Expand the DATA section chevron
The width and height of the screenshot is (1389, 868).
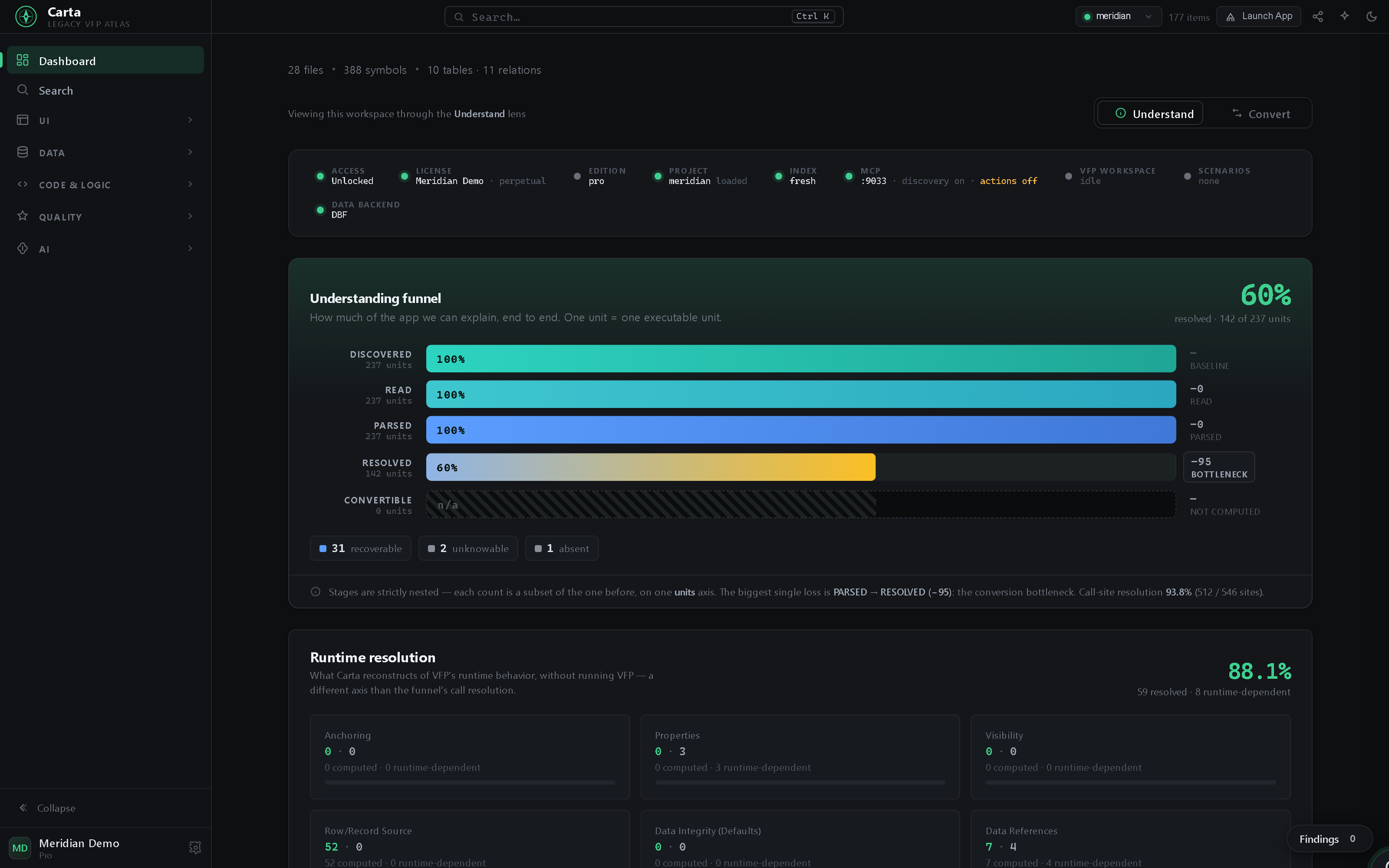tap(190, 152)
